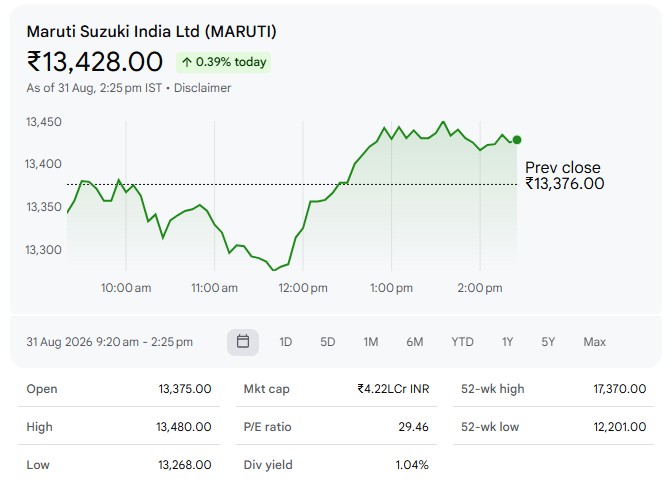672x485 pixels.
Task: Switch chart to 1M range
Action: 371,342
